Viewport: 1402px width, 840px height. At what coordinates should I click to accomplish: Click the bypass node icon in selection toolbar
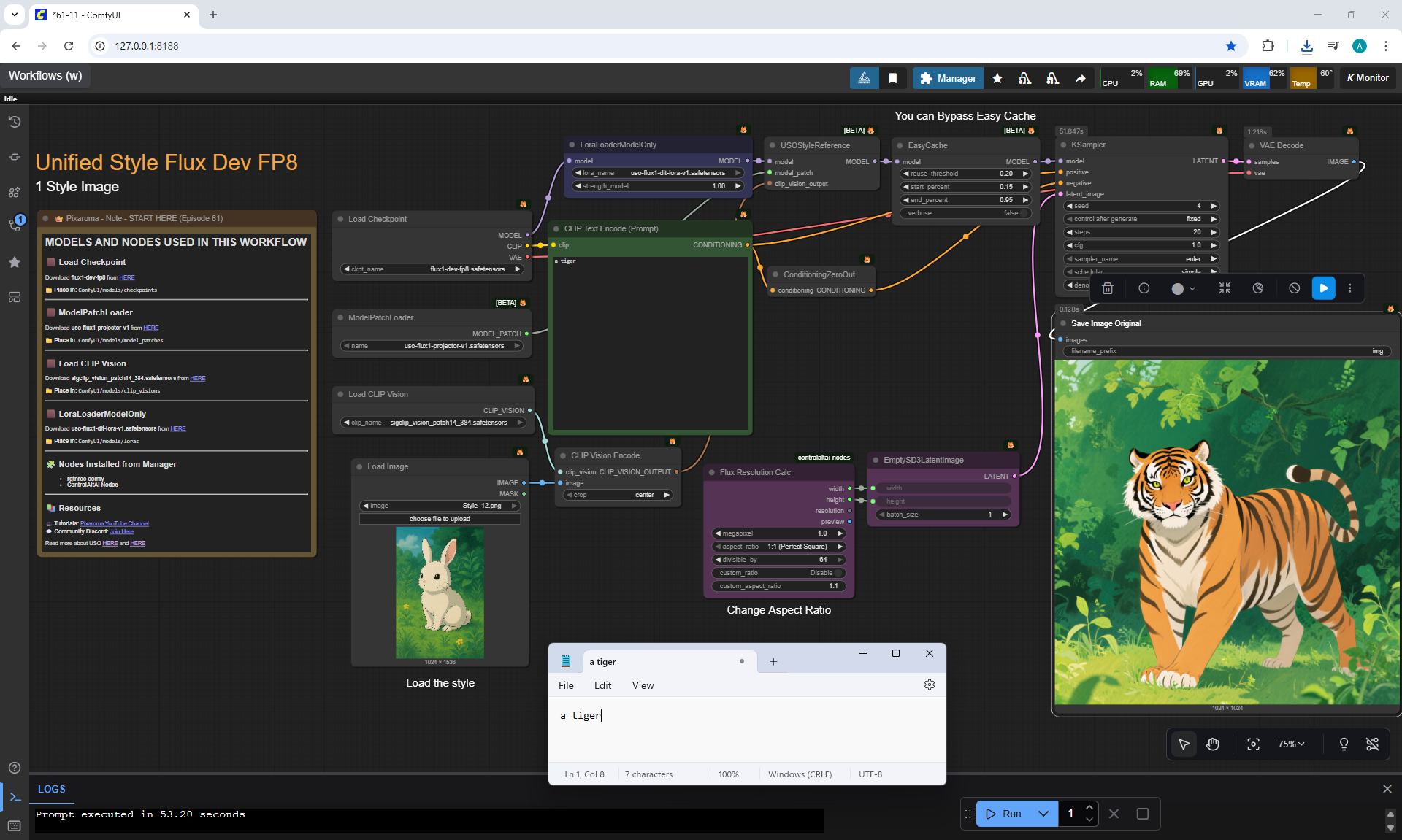point(1294,288)
